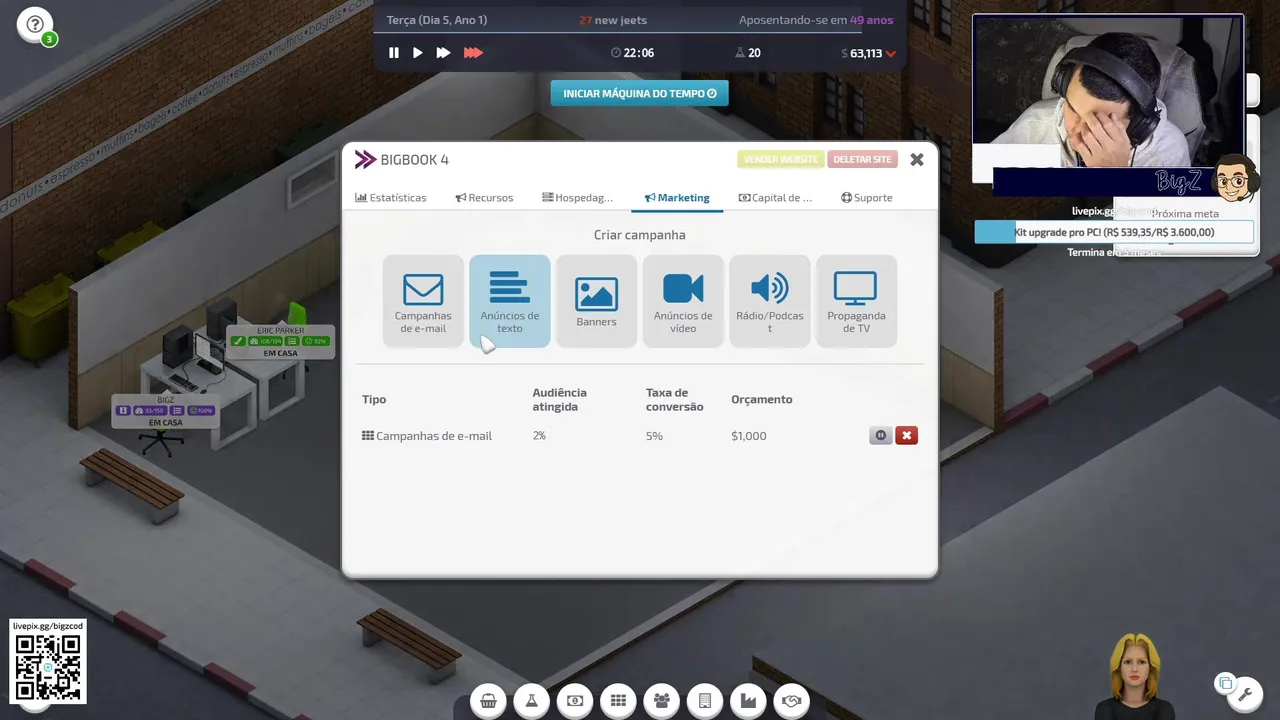Select Eric Parker's worker label
This screenshot has width=1280, height=720.
coord(280,342)
